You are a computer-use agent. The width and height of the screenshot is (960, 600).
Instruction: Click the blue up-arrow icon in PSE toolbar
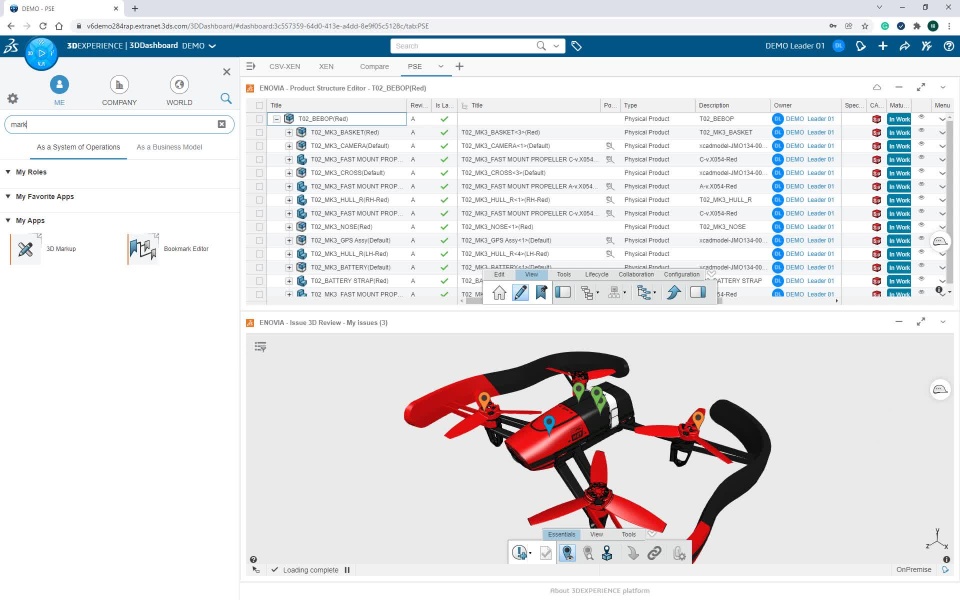pyautogui.click(x=673, y=293)
